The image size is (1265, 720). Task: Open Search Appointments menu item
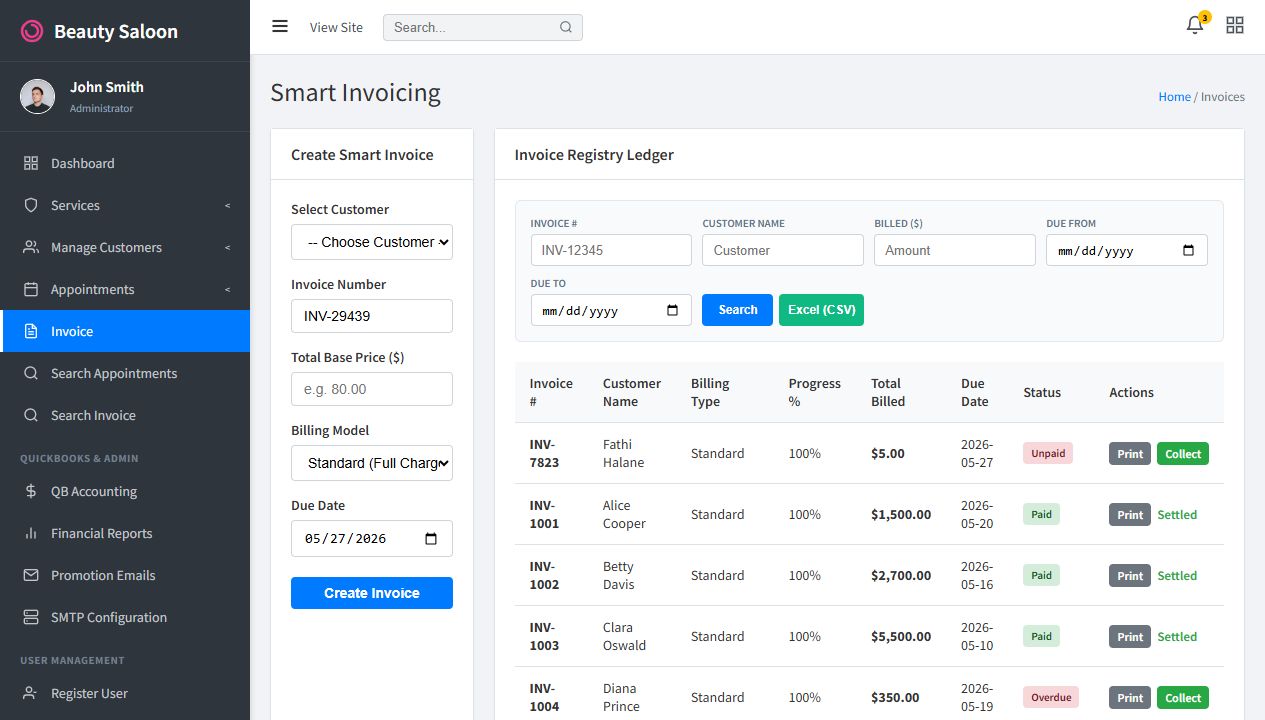[125, 373]
